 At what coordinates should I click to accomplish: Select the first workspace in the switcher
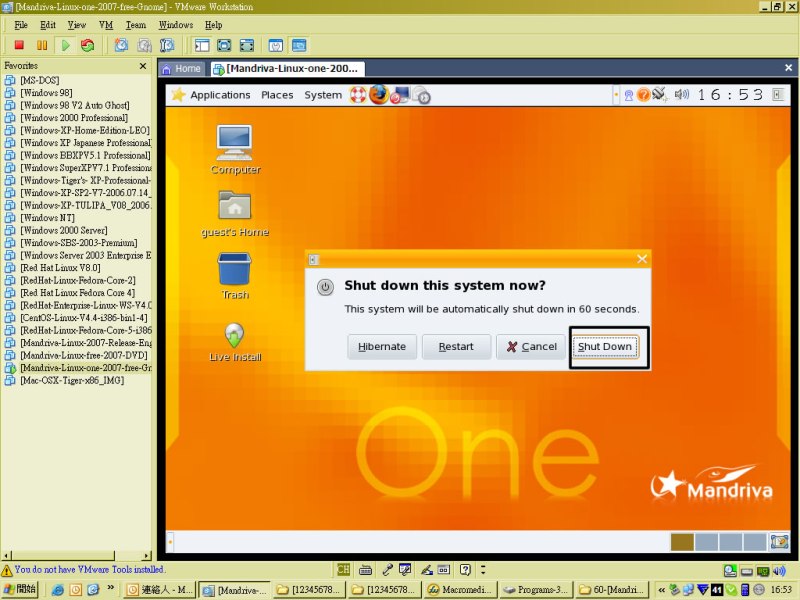coord(682,542)
